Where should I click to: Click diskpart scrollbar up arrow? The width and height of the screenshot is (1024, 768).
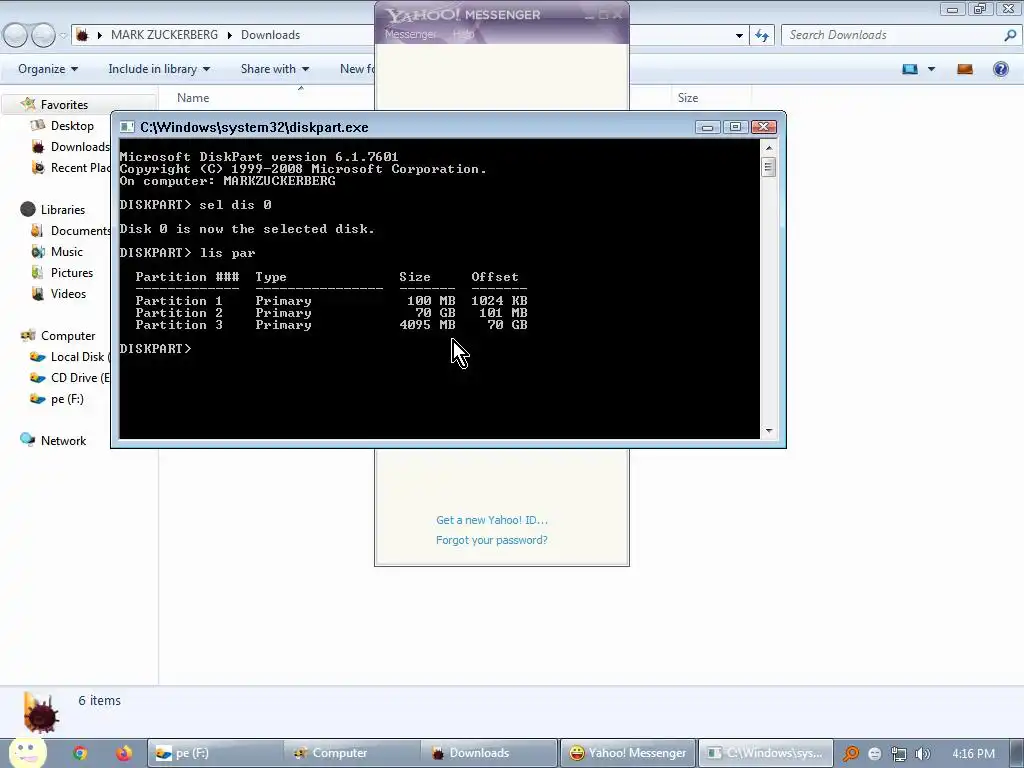pos(769,148)
